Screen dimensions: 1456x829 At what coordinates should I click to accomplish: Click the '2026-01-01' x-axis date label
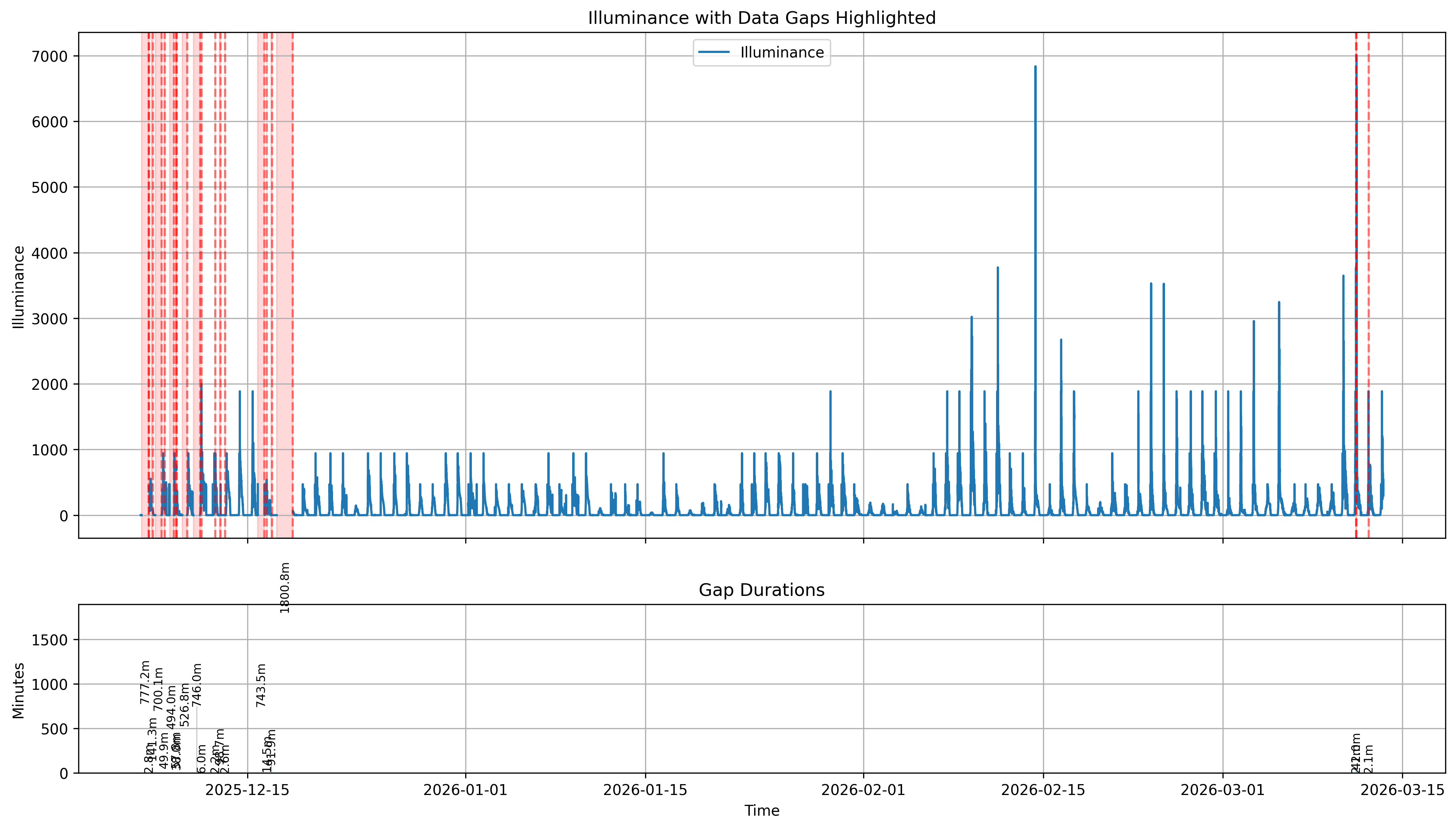466,790
